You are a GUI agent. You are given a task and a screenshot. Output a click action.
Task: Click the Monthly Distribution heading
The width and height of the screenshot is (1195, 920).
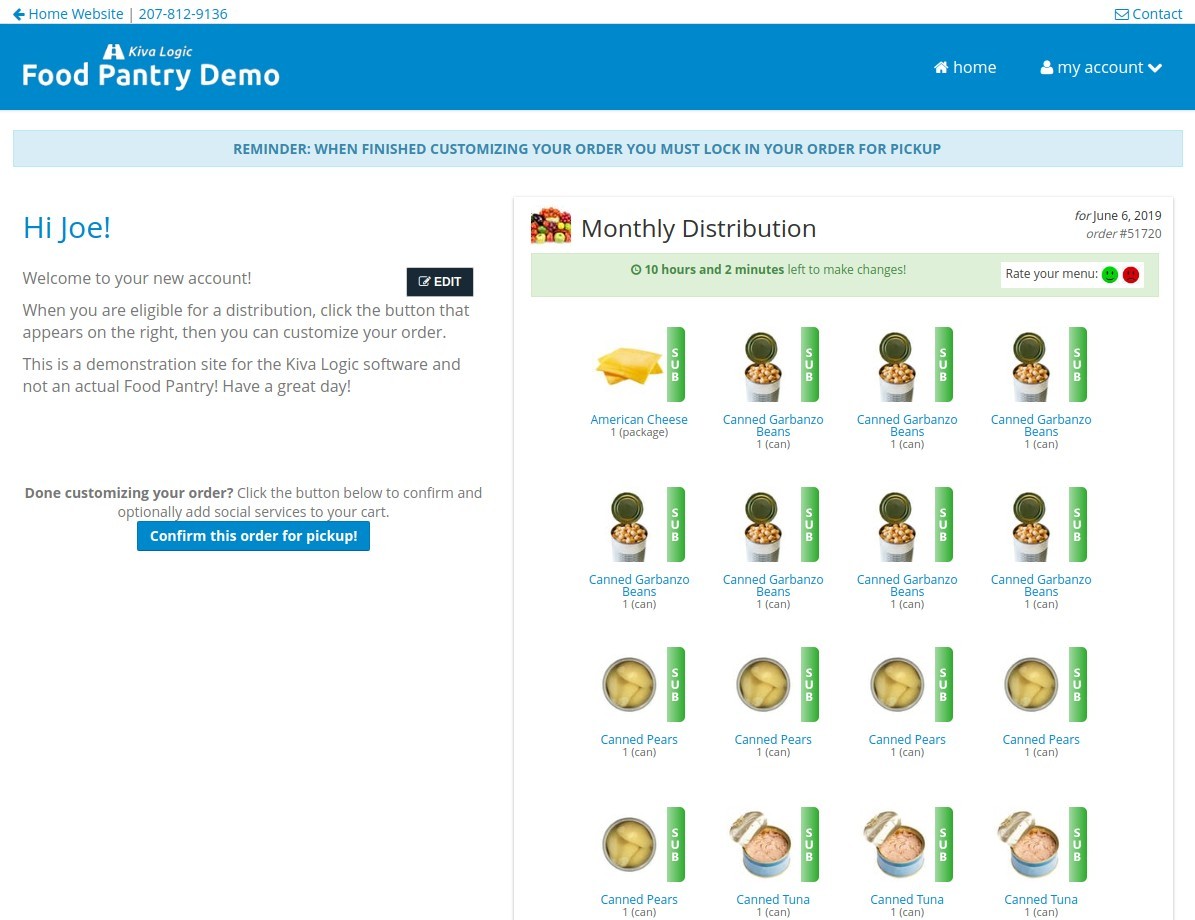click(x=698, y=228)
